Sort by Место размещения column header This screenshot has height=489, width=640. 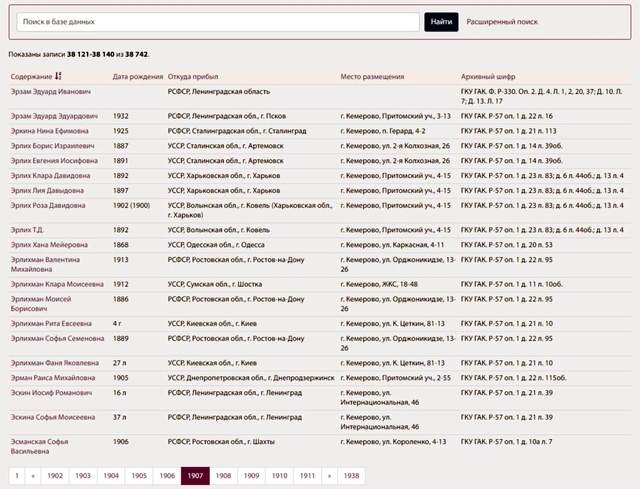pyautogui.click(x=372, y=76)
